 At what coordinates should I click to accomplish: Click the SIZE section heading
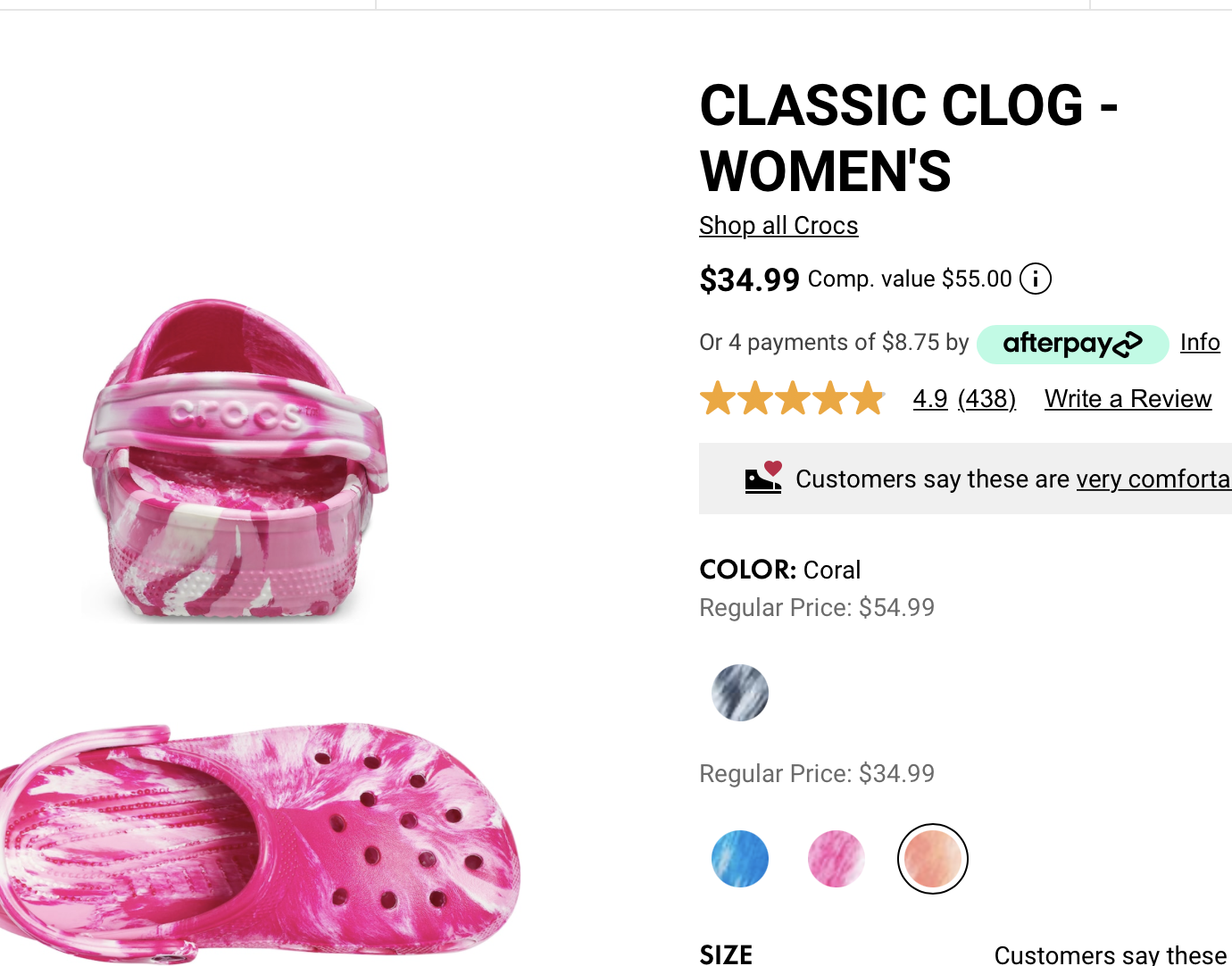726,954
